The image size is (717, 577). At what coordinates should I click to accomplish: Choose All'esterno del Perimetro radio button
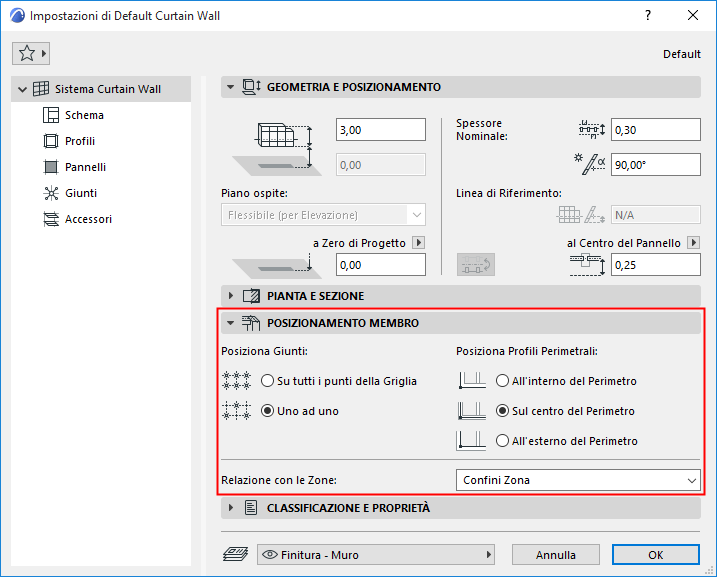click(503, 441)
